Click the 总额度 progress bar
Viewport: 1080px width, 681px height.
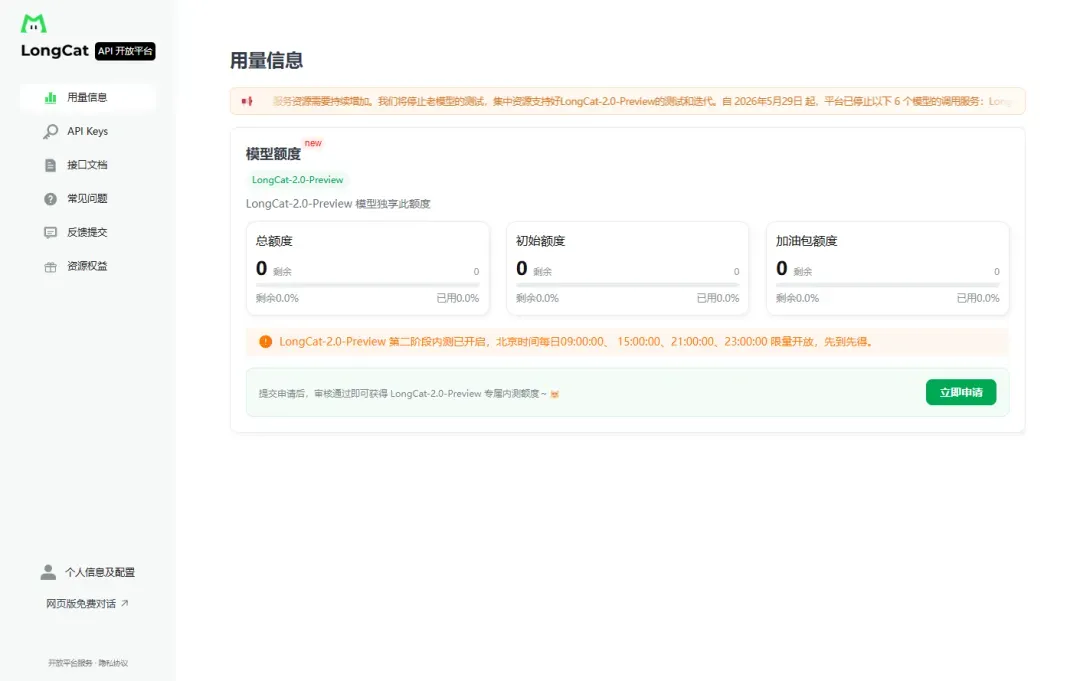pyautogui.click(x=367, y=284)
